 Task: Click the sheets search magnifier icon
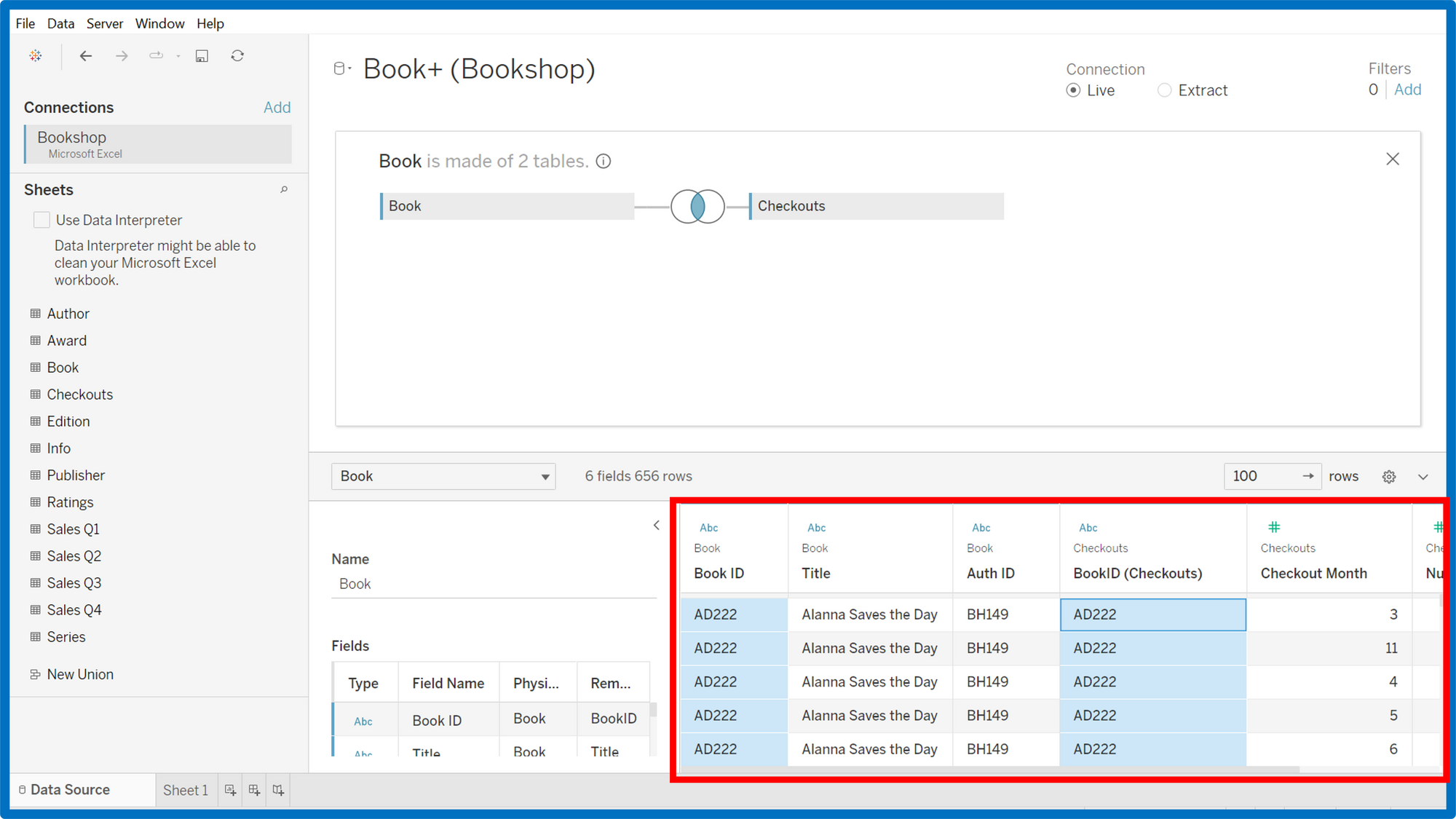284,190
